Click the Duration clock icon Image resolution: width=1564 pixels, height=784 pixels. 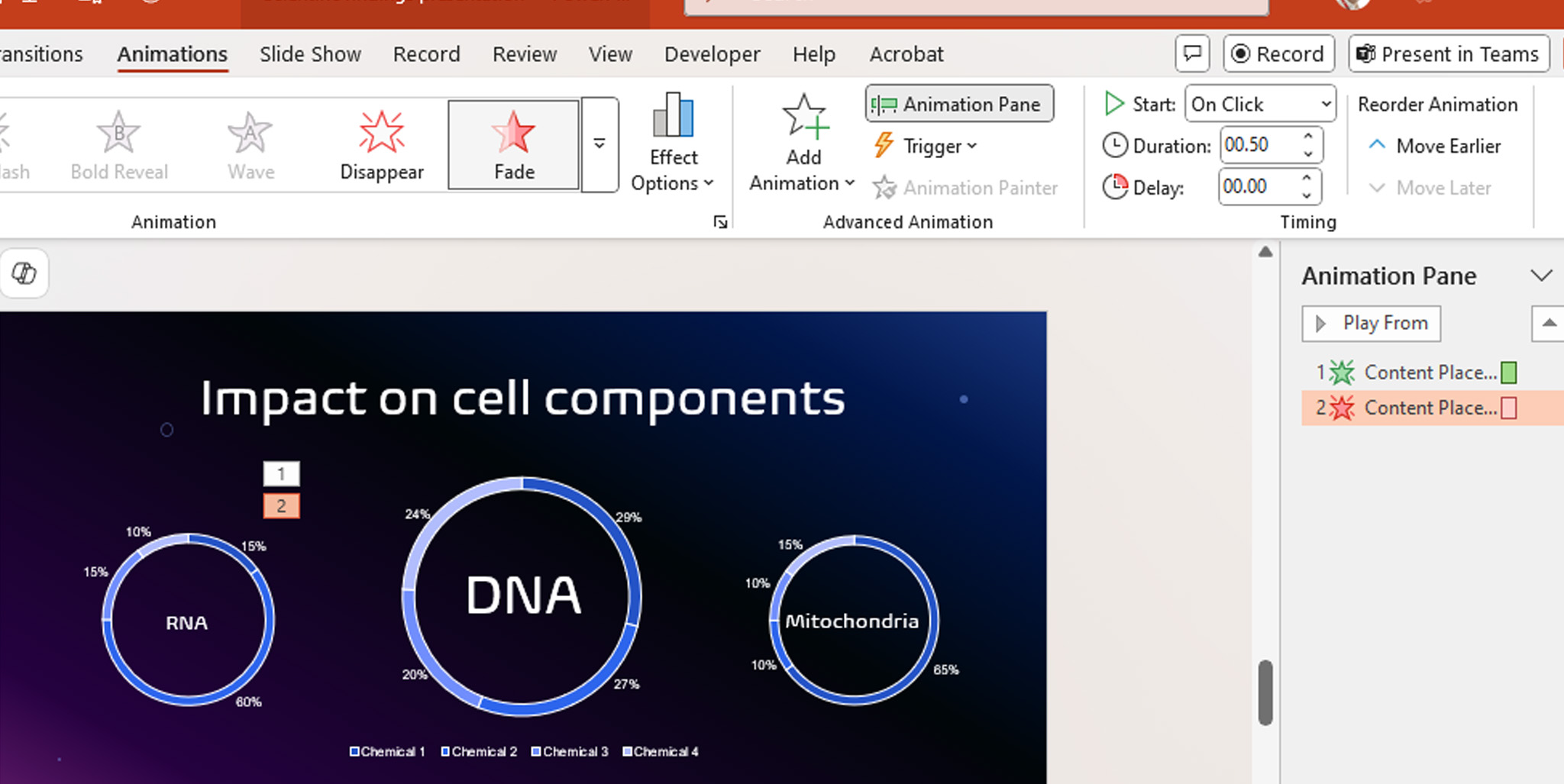click(1115, 145)
